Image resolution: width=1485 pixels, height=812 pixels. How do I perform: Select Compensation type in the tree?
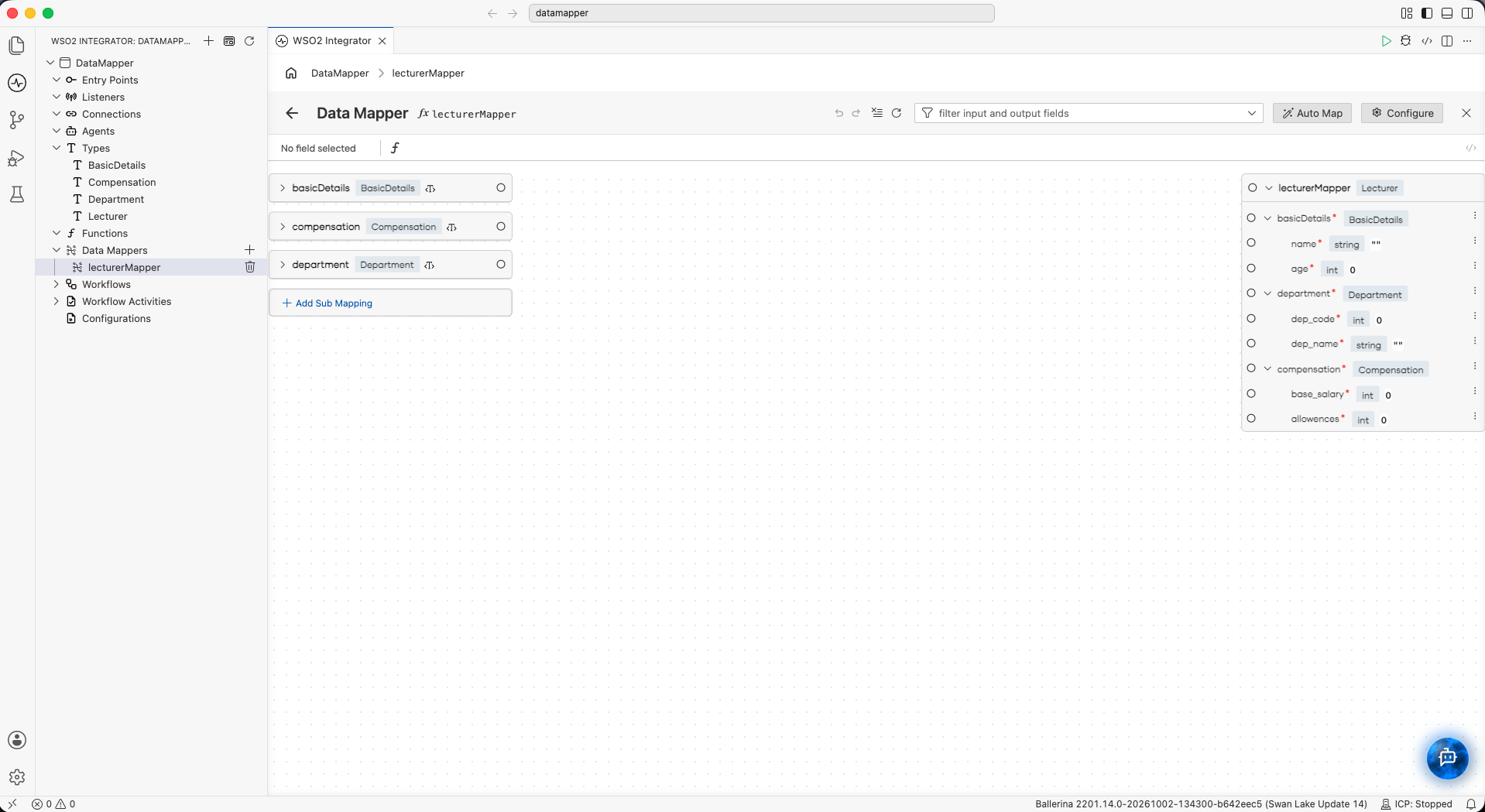(122, 182)
